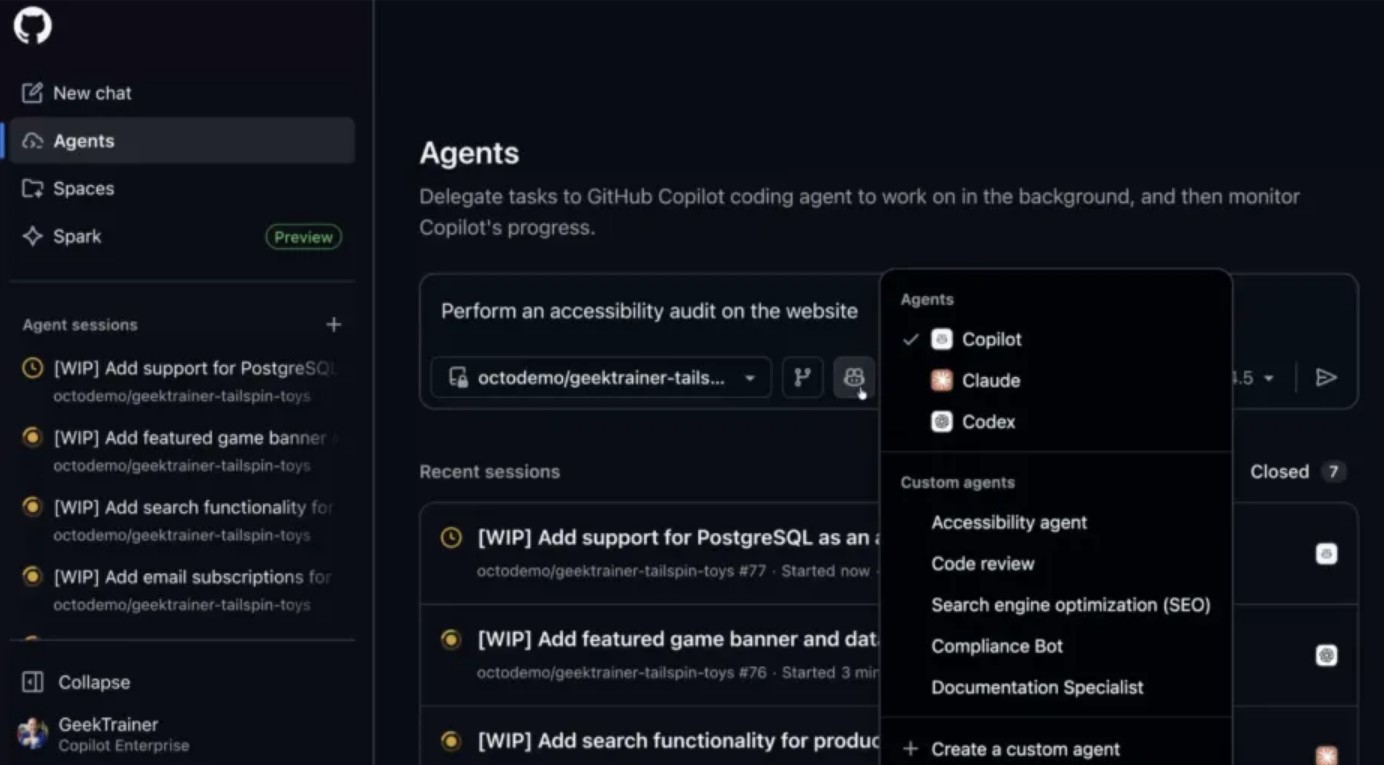1384x765 pixels.
Task: Click the accessibility audit prompt text field
Action: pos(649,311)
